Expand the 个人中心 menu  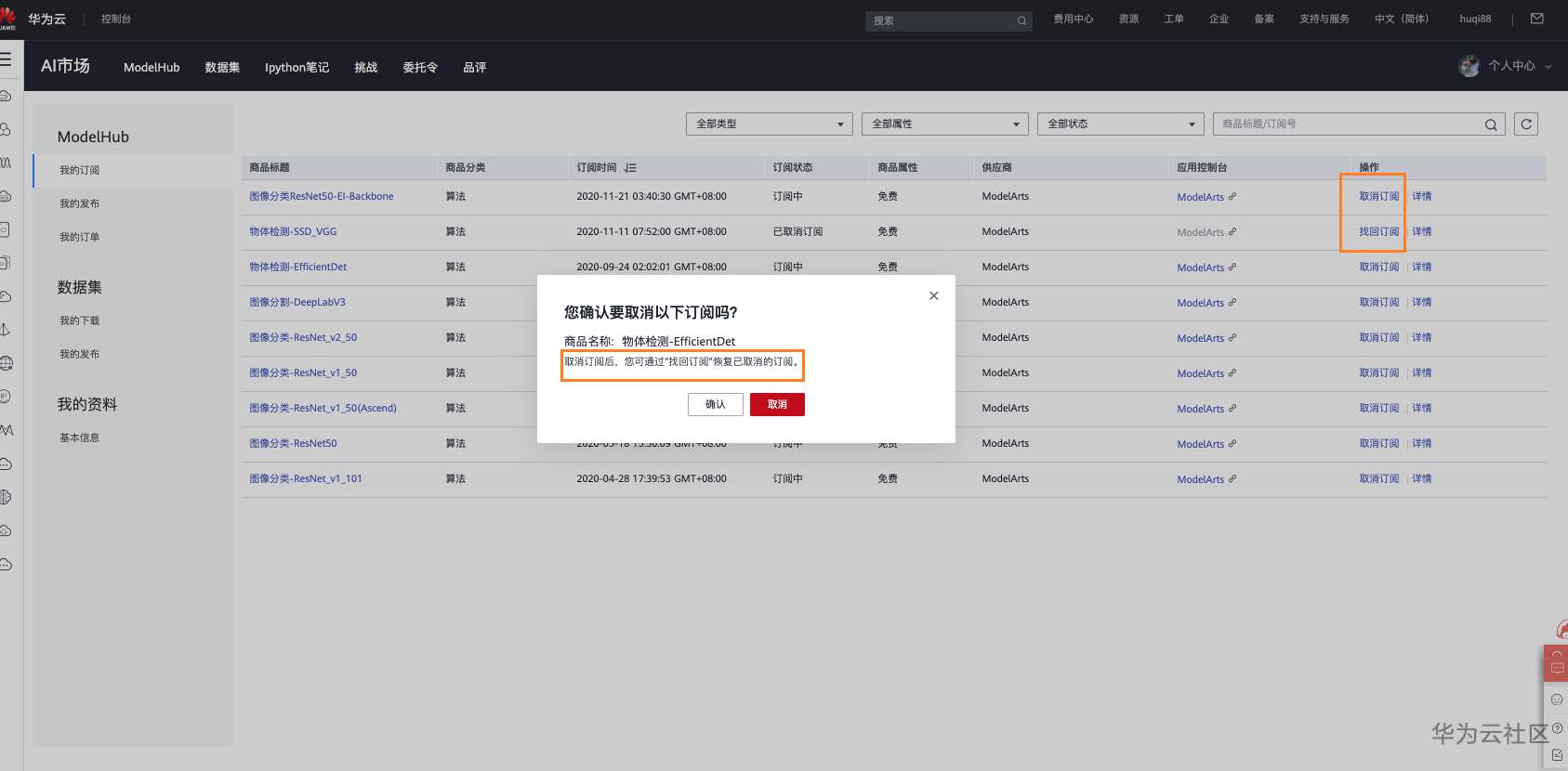(x=1521, y=66)
